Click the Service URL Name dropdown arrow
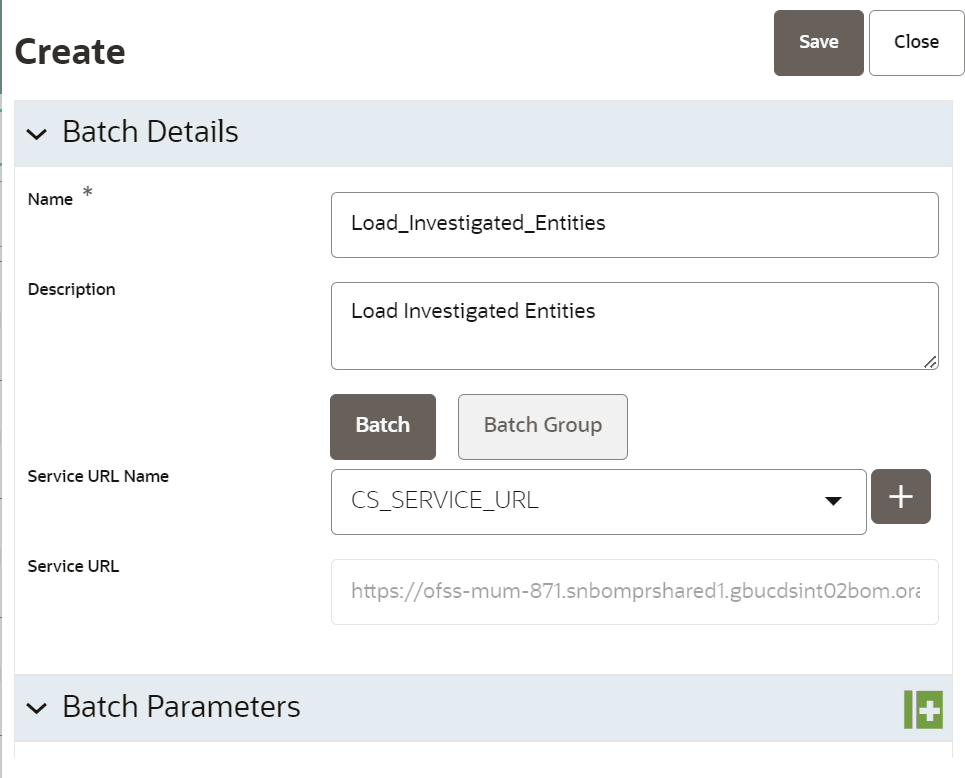Viewport: 965px width, 778px height. [833, 501]
